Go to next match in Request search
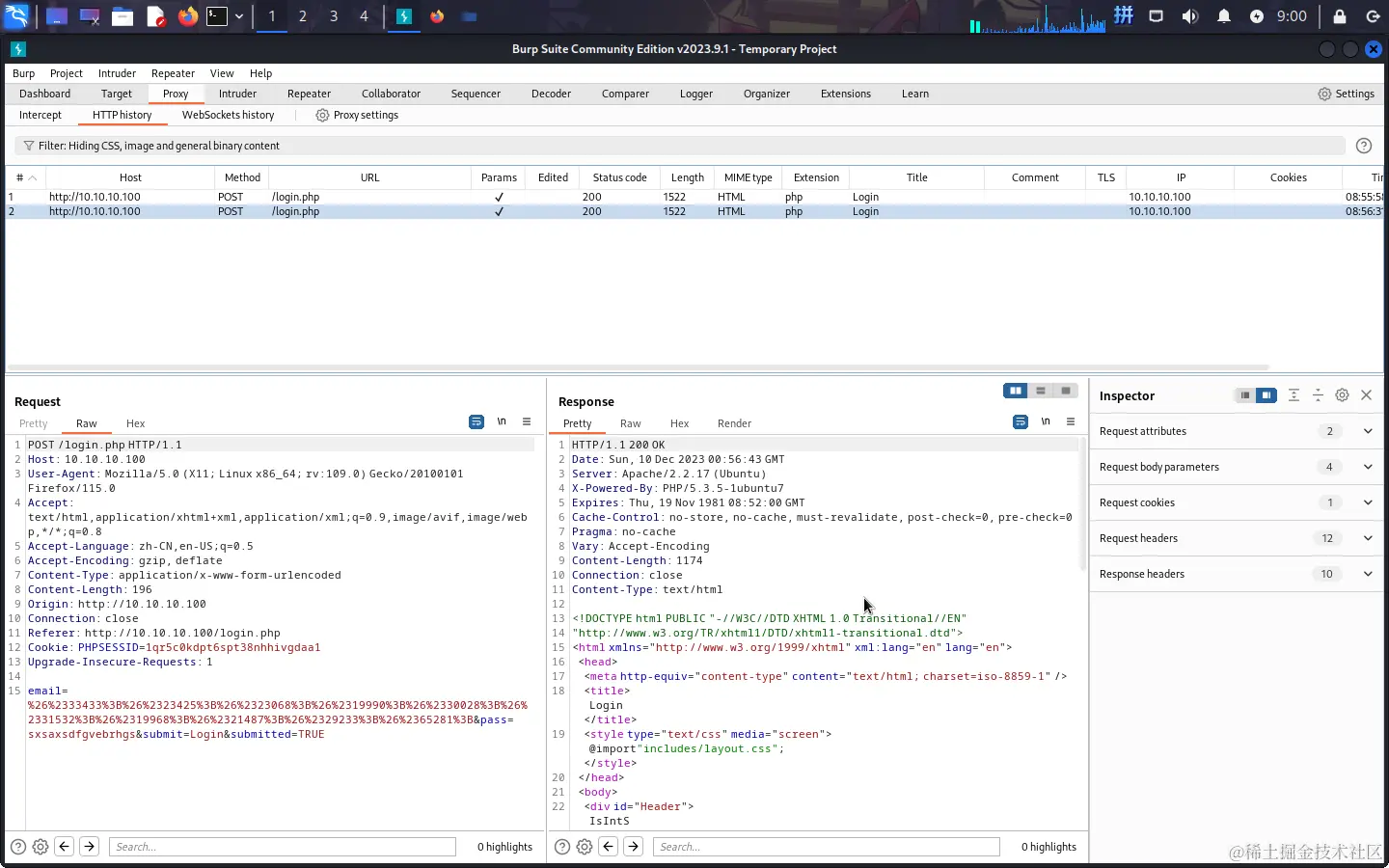This screenshot has height=868, width=1389. [89, 847]
